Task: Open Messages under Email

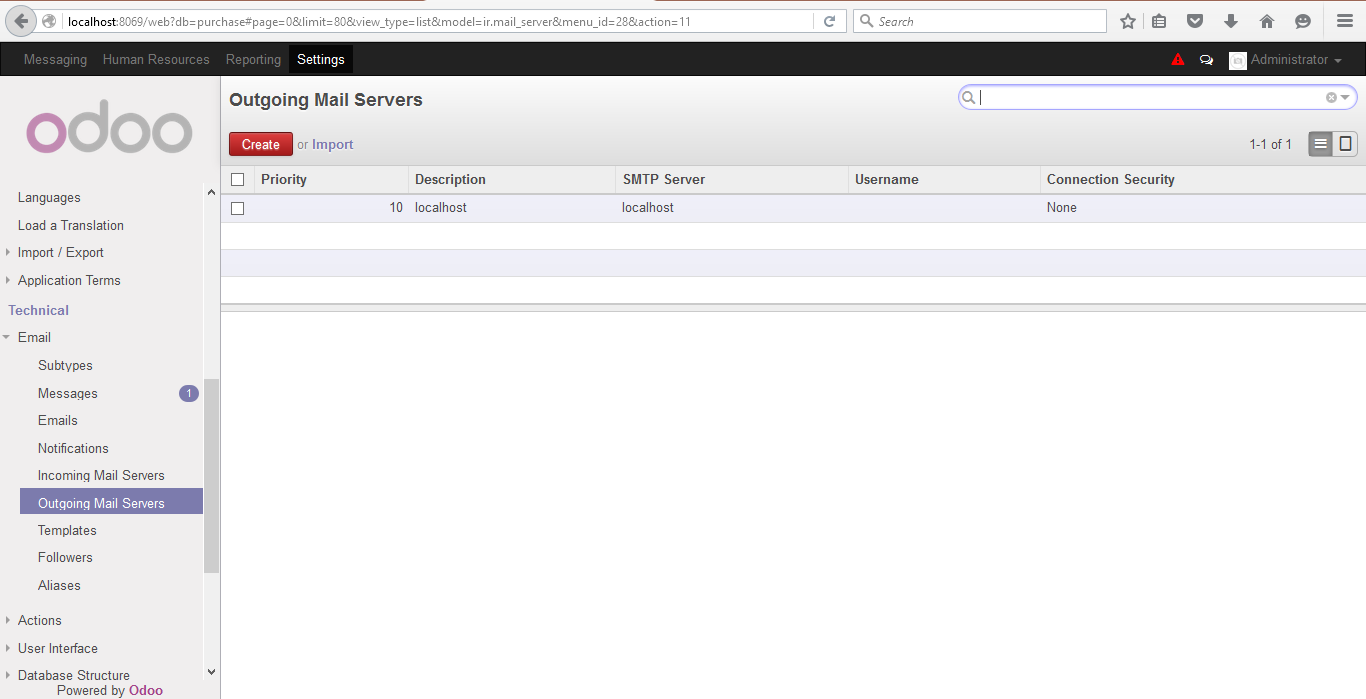Action: 68,394
